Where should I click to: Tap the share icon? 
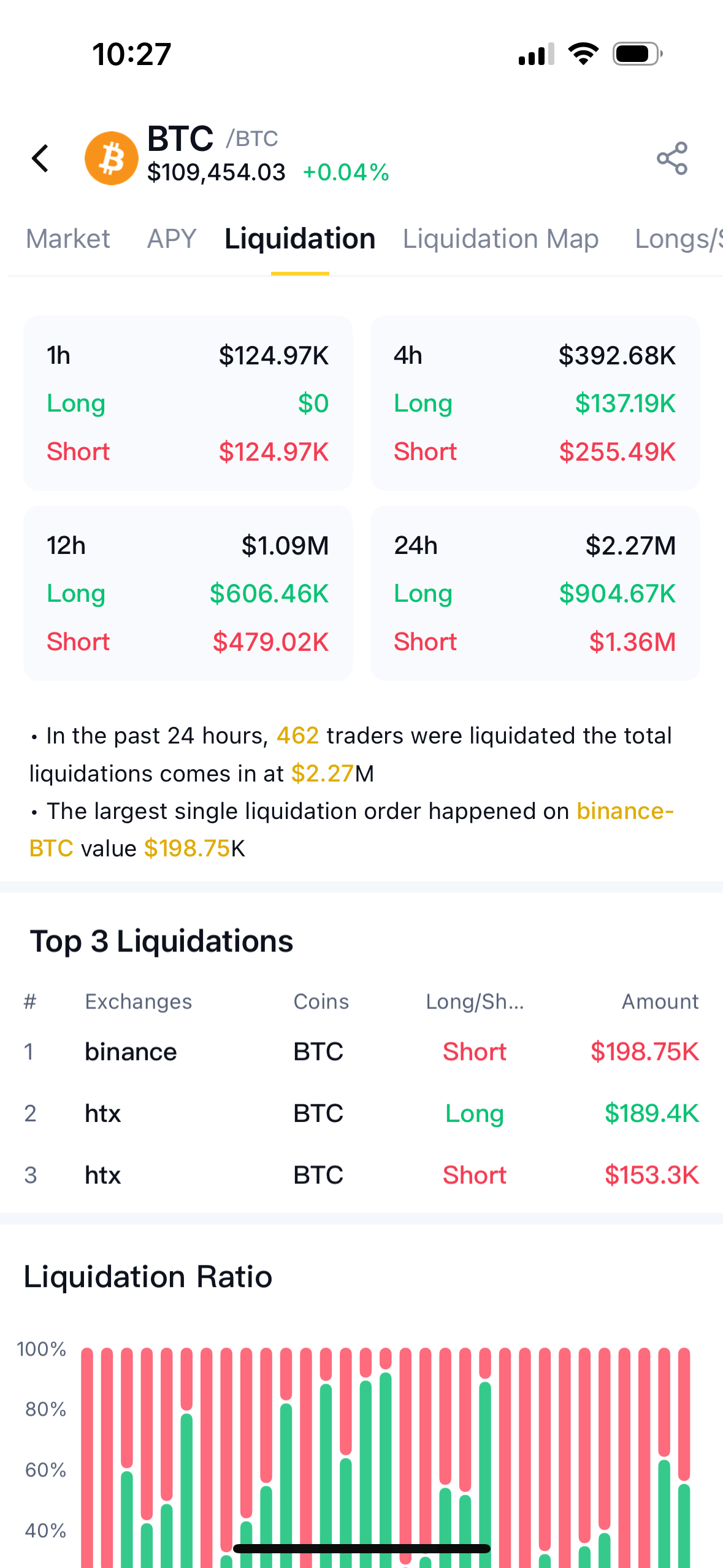coord(672,158)
